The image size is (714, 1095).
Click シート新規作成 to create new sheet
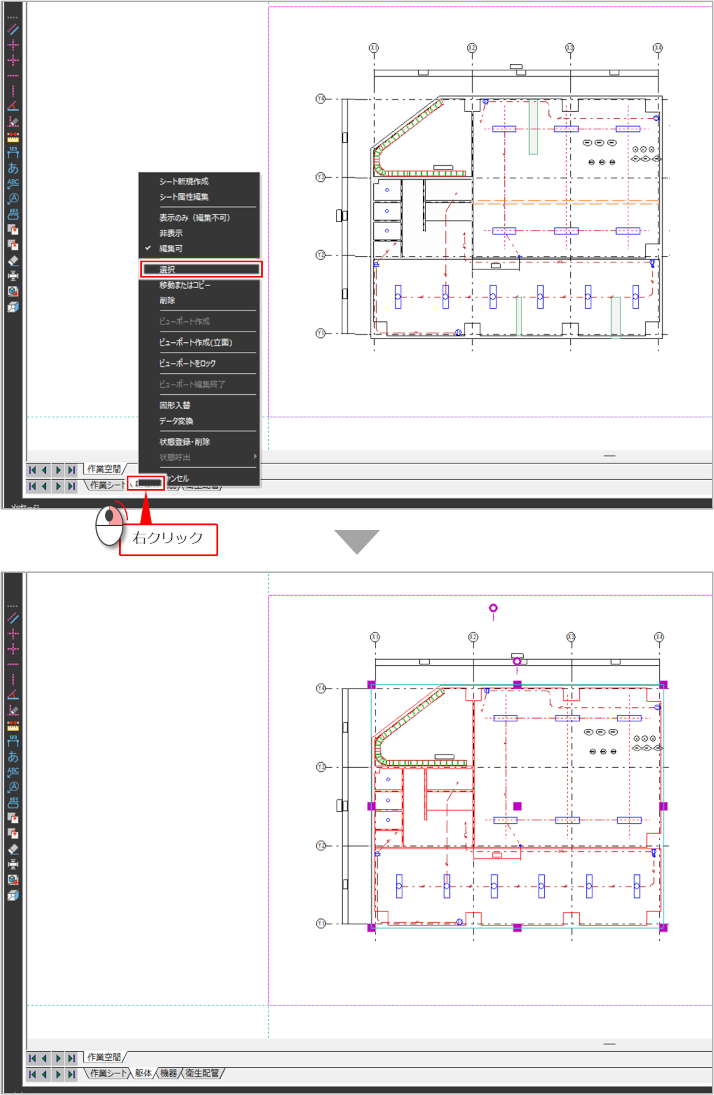(184, 182)
